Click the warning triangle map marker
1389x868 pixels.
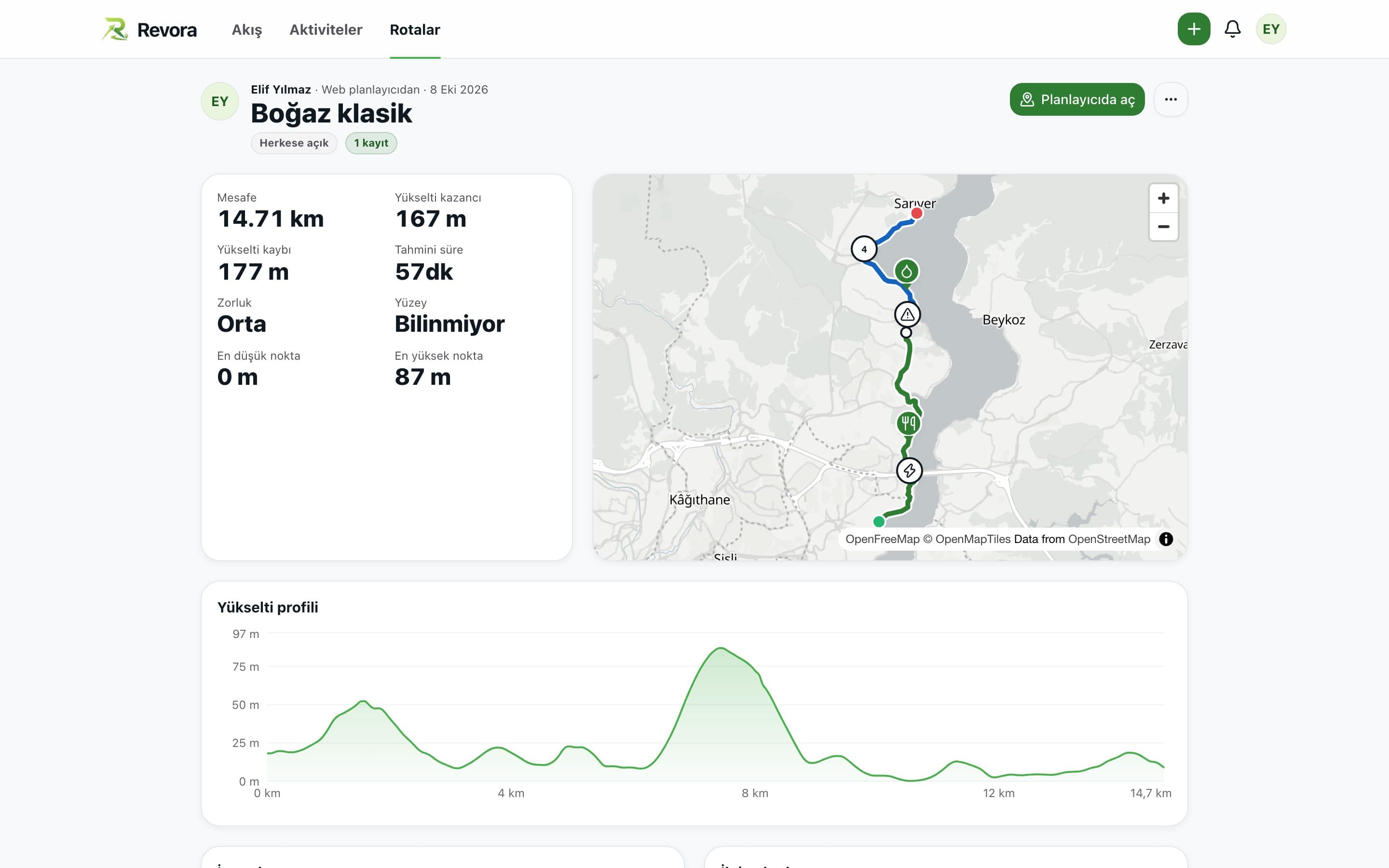tap(908, 314)
